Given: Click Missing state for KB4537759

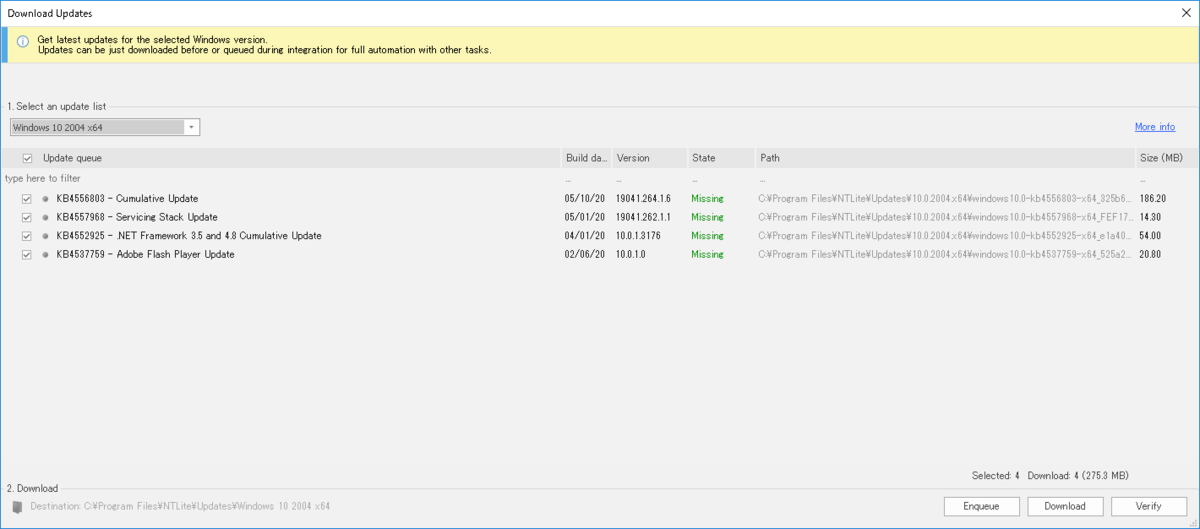Looking at the screenshot, I should pyautogui.click(x=707, y=255).
